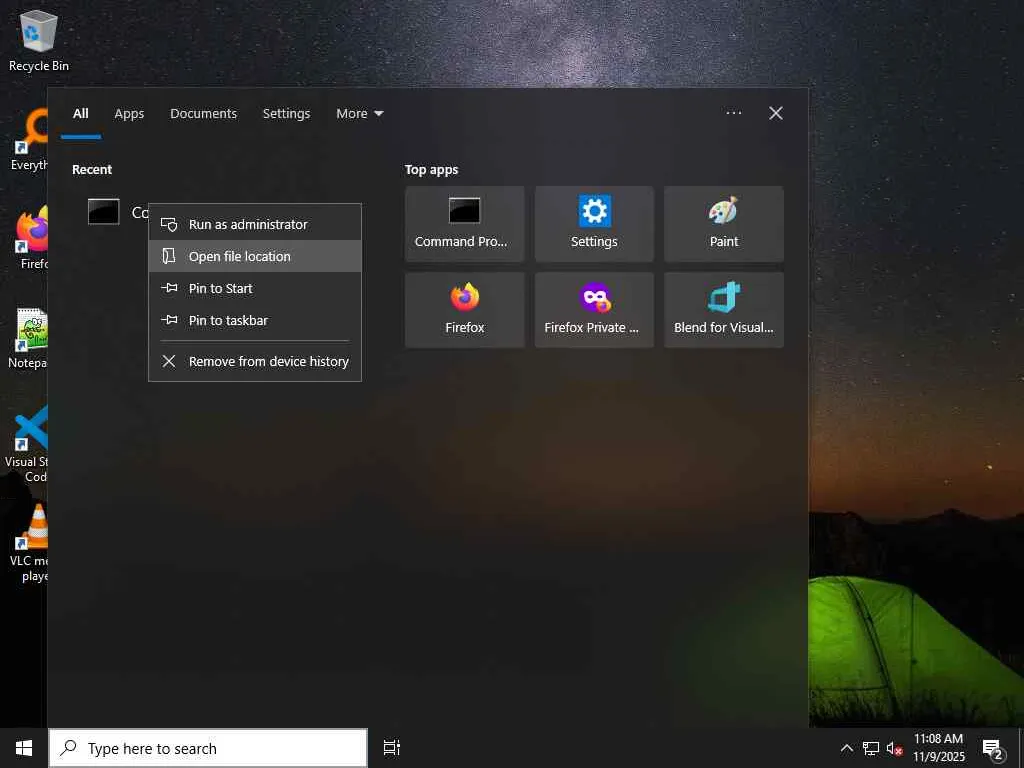This screenshot has height=768, width=1024.
Task: Open the Recycle Bin desktop icon
Action: pos(39,40)
